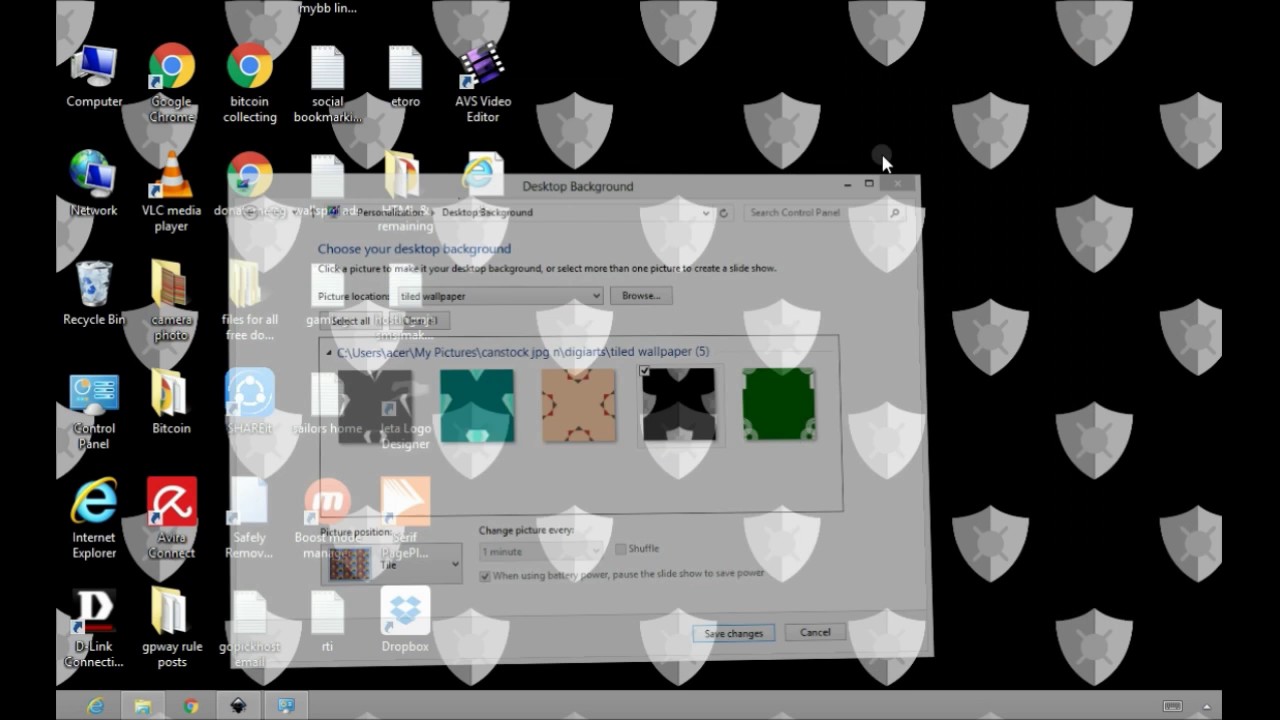Launch AVS Video Editor shortcut
1280x720 pixels.
(483, 84)
